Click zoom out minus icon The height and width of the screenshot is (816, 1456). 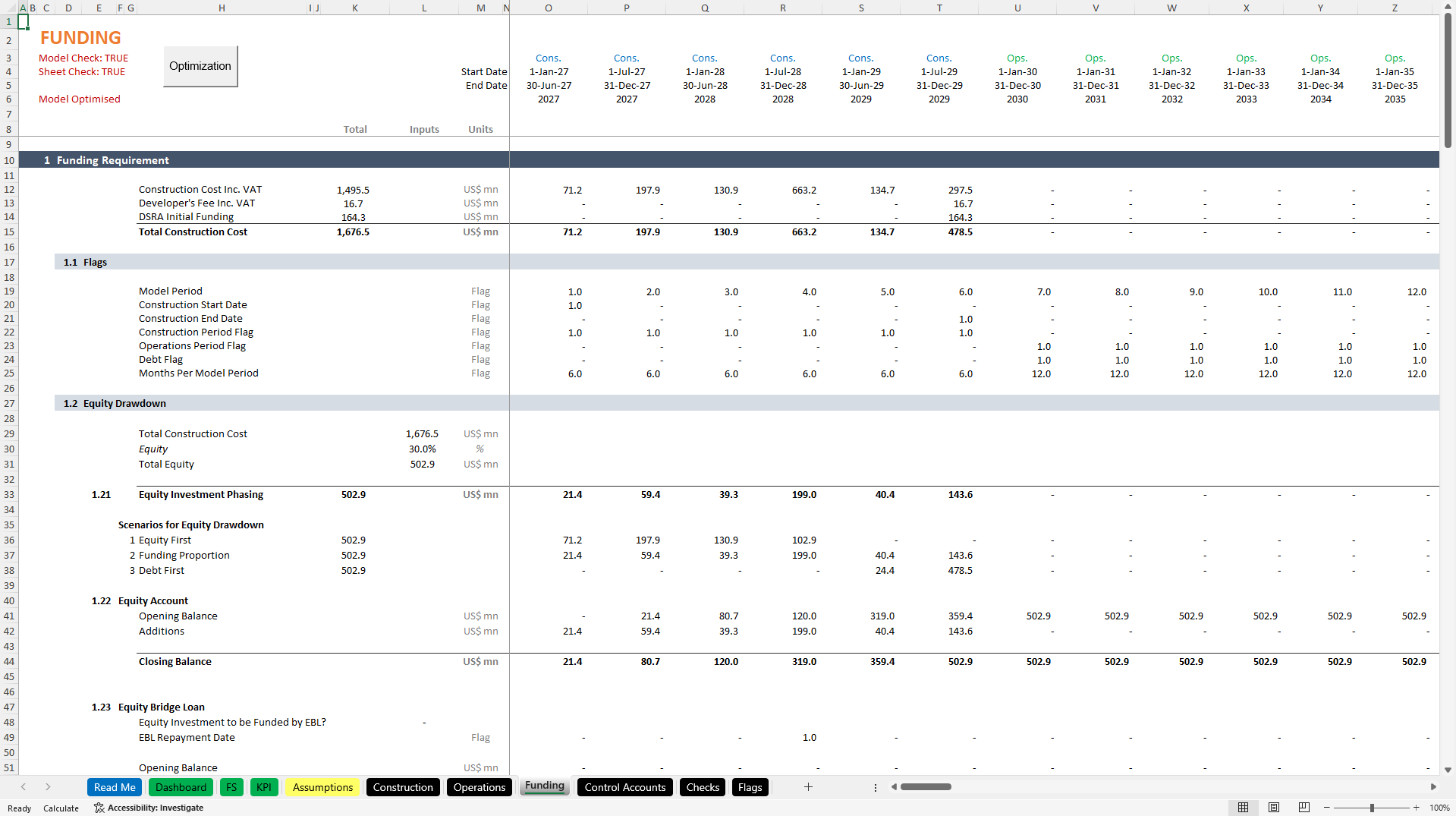tap(1327, 808)
